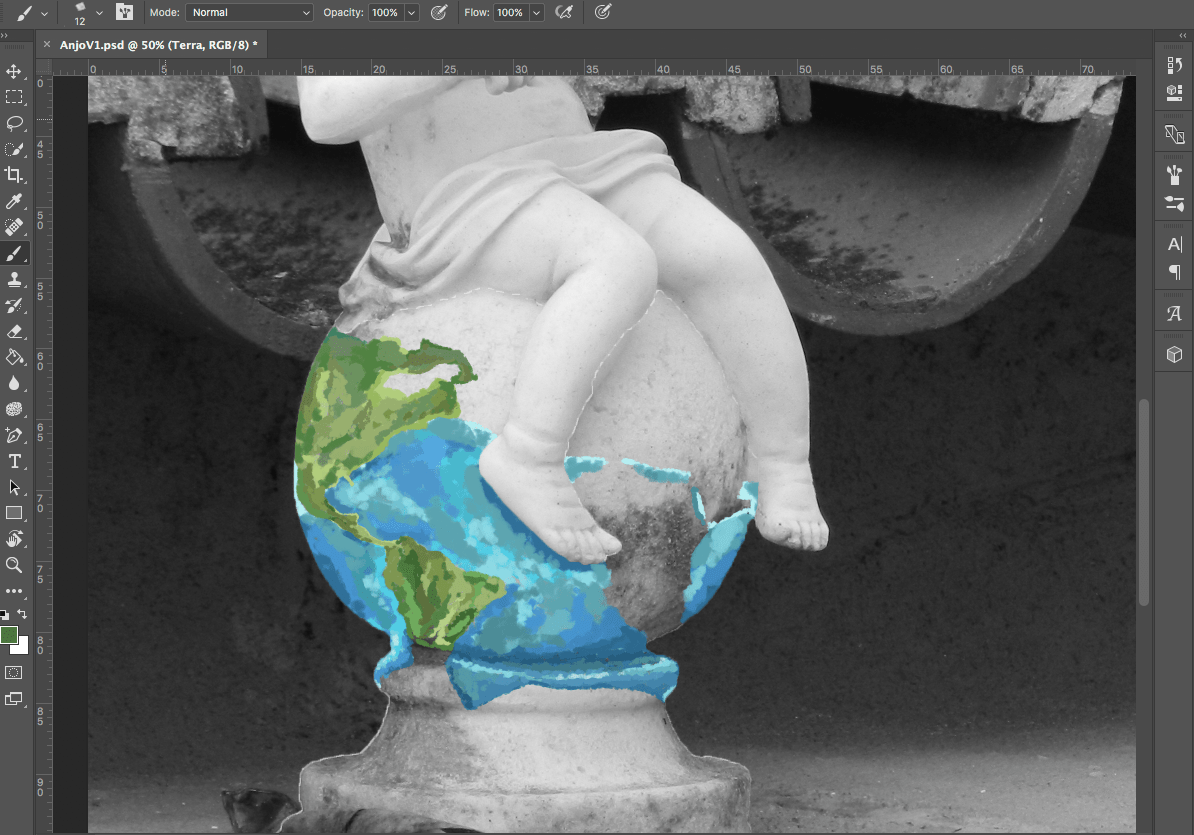This screenshot has width=1194, height=835.
Task: Open the blending Mode dropdown
Action: (249, 12)
